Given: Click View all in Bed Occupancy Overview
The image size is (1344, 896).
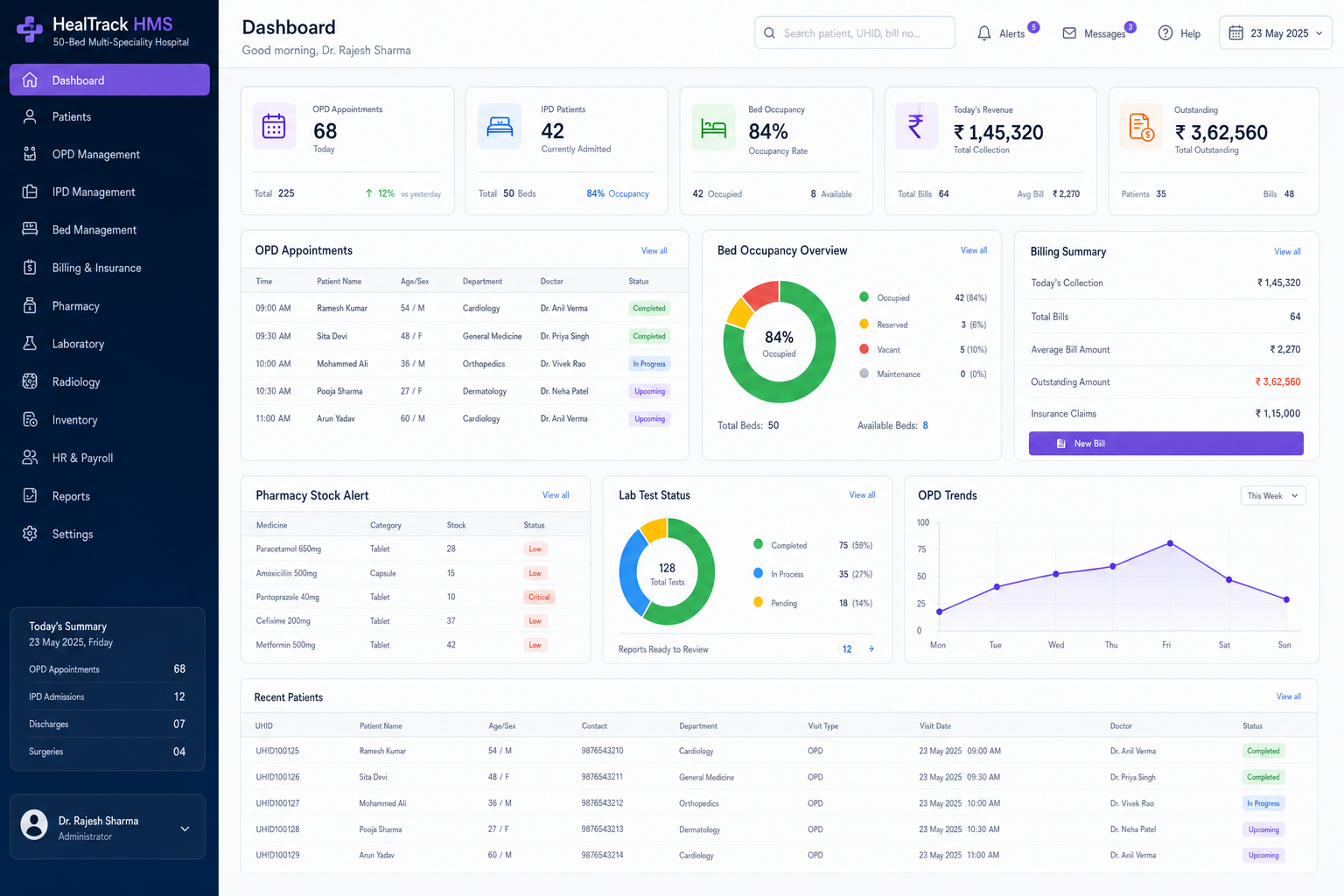Looking at the screenshot, I should (974, 250).
